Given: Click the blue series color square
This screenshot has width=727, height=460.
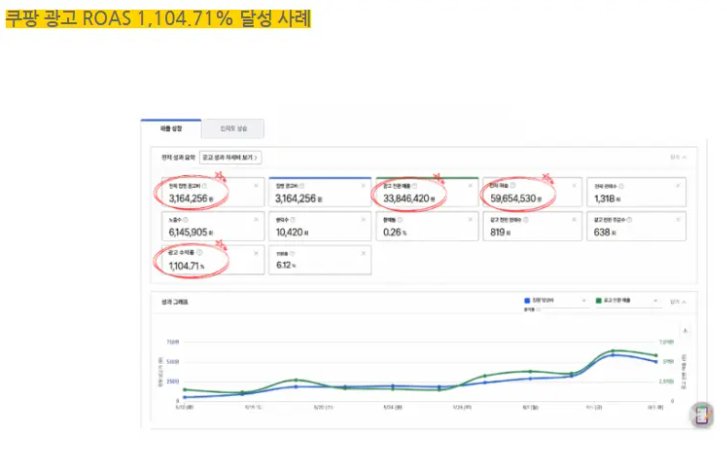Looking at the screenshot, I should pos(527,300).
